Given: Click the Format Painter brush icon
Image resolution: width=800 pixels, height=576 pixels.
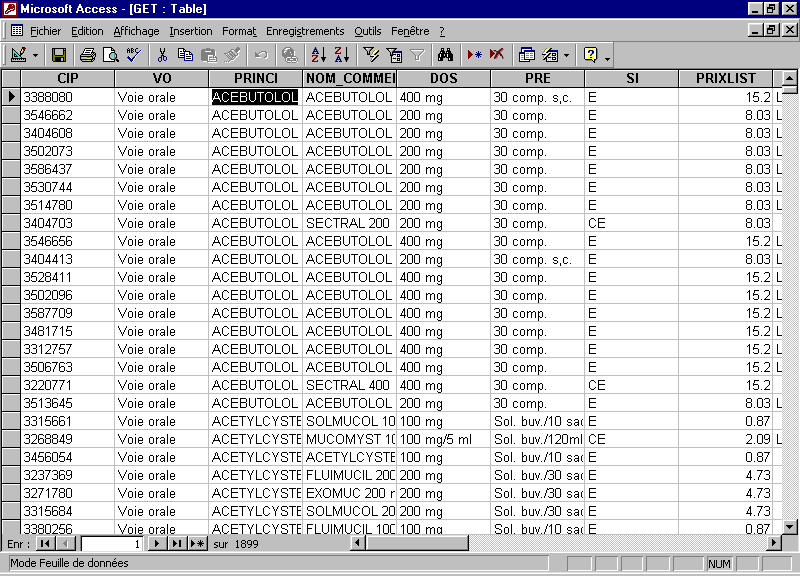Looking at the screenshot, I should click(x=232, y=55).
